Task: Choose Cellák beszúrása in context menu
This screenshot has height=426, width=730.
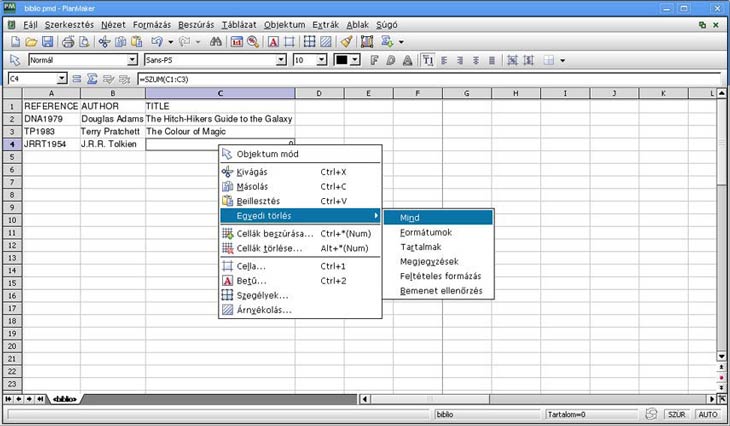Action: click(300, 233)
